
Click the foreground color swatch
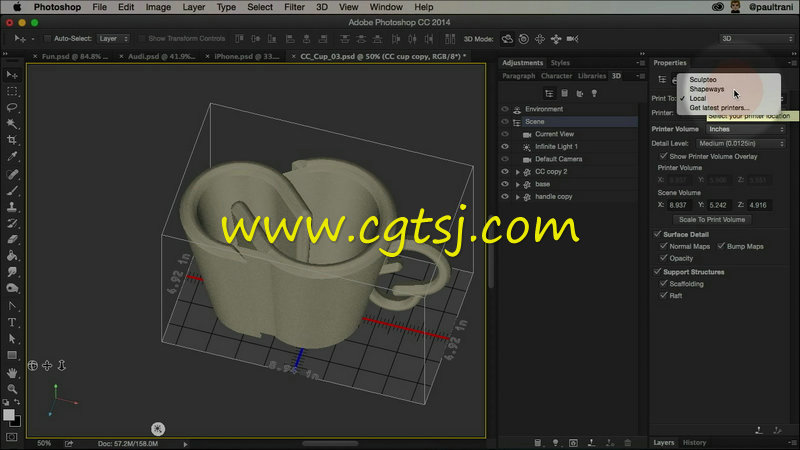click(x=9, y=415)
